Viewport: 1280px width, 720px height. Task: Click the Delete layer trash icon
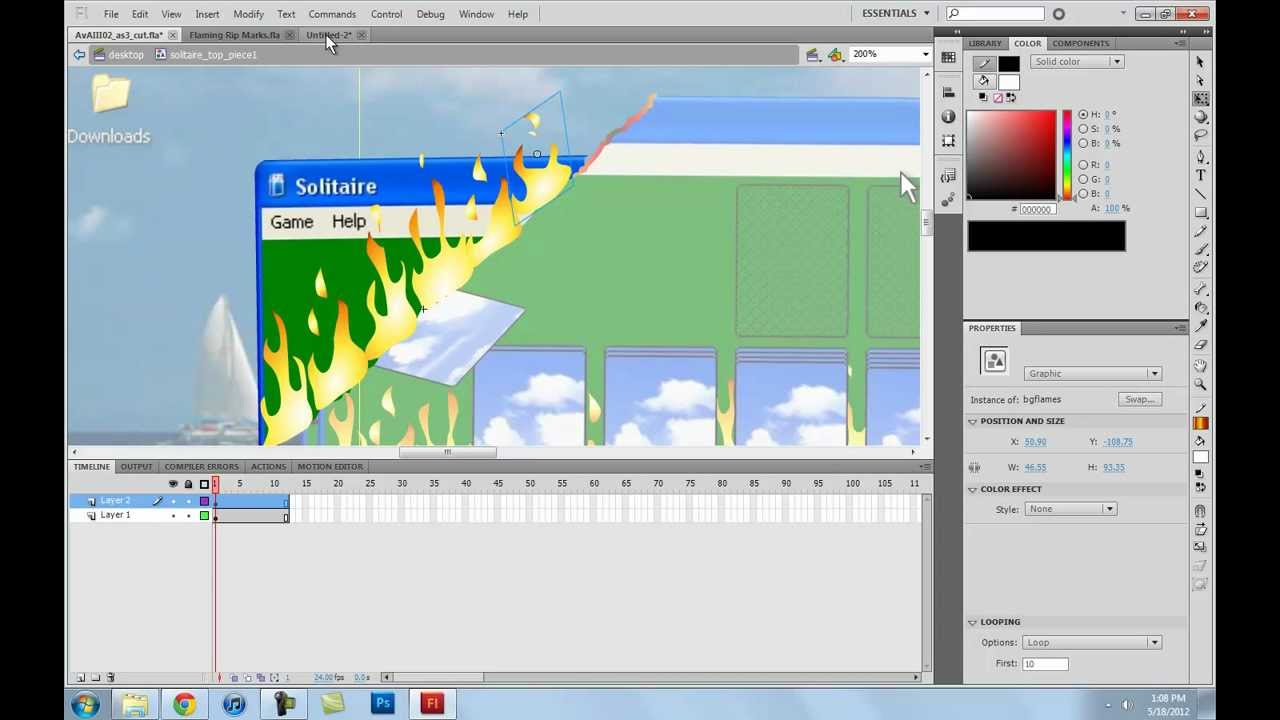tap(110, 677)
